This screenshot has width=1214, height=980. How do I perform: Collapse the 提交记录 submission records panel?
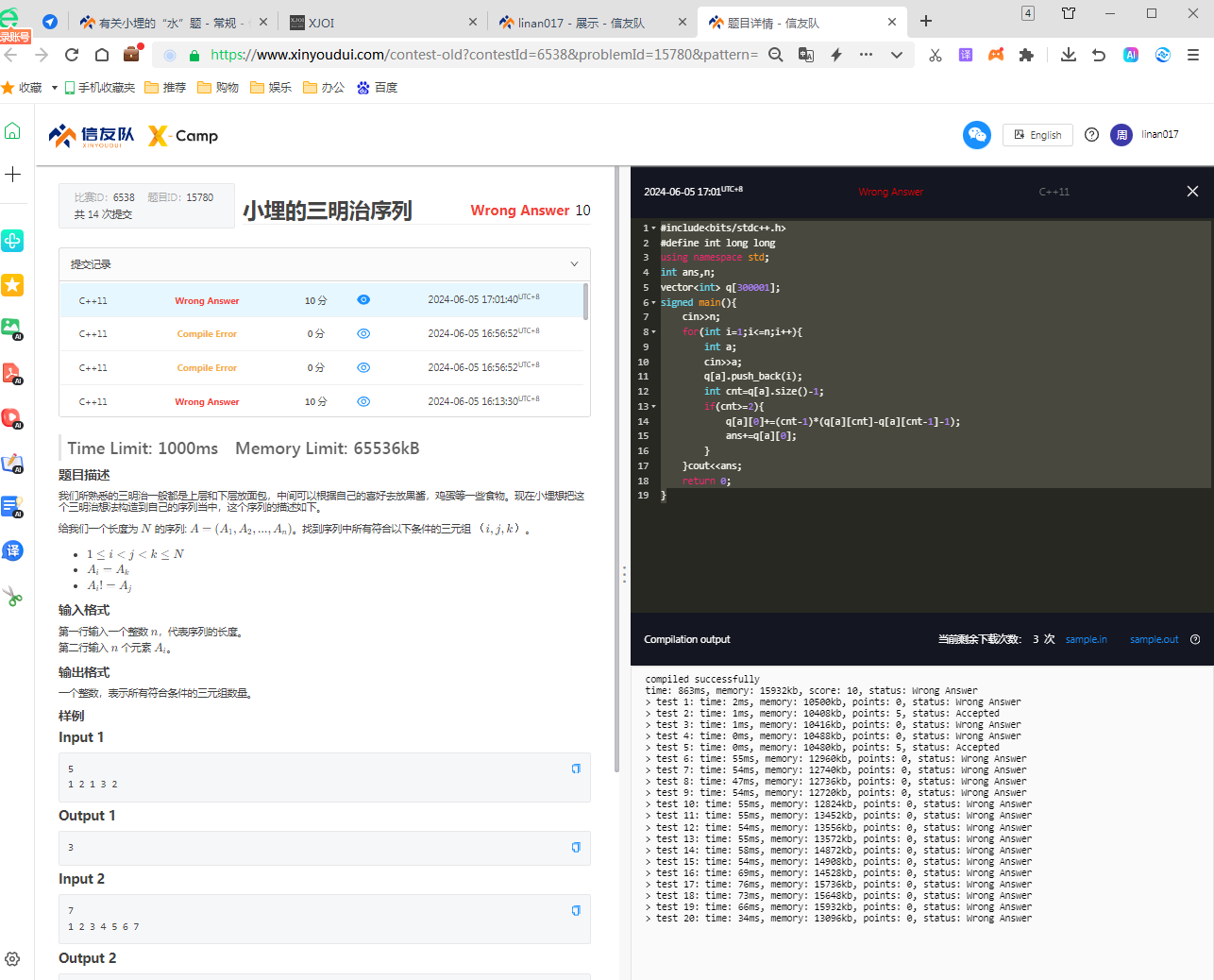click(x=574, y=264)
